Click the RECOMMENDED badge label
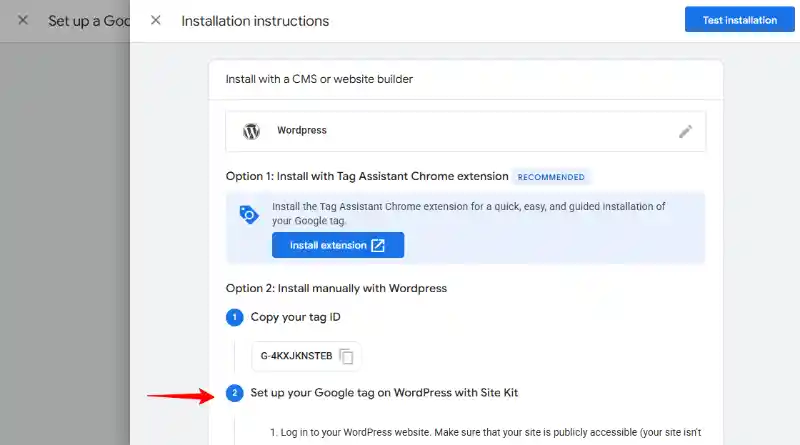Viewport: 800px width, 445px height. click(551, 177)
